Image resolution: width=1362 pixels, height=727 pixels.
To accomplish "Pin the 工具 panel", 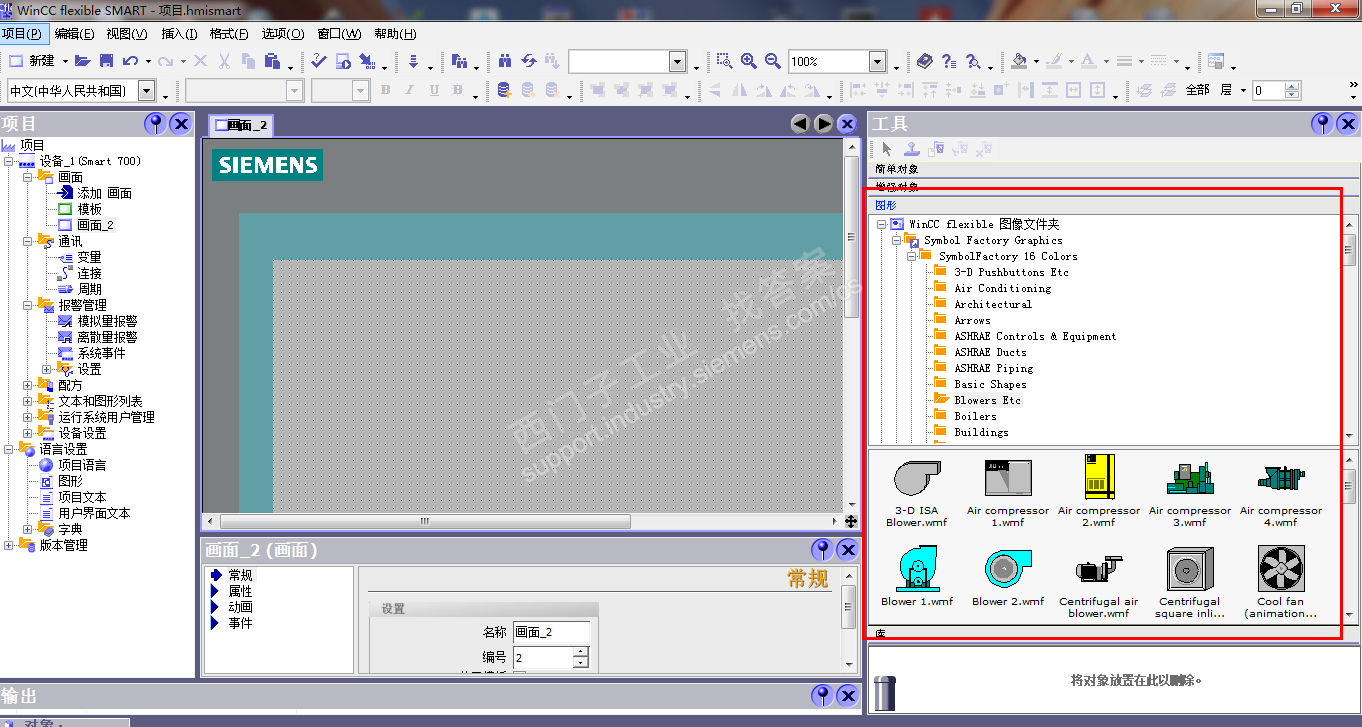I will (1322, 124).
